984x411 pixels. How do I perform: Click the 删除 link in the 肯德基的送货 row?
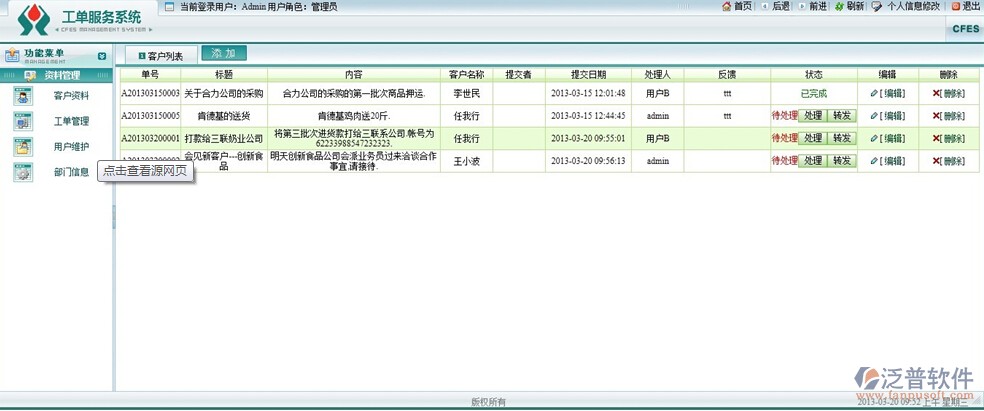[x=952, y=116]
